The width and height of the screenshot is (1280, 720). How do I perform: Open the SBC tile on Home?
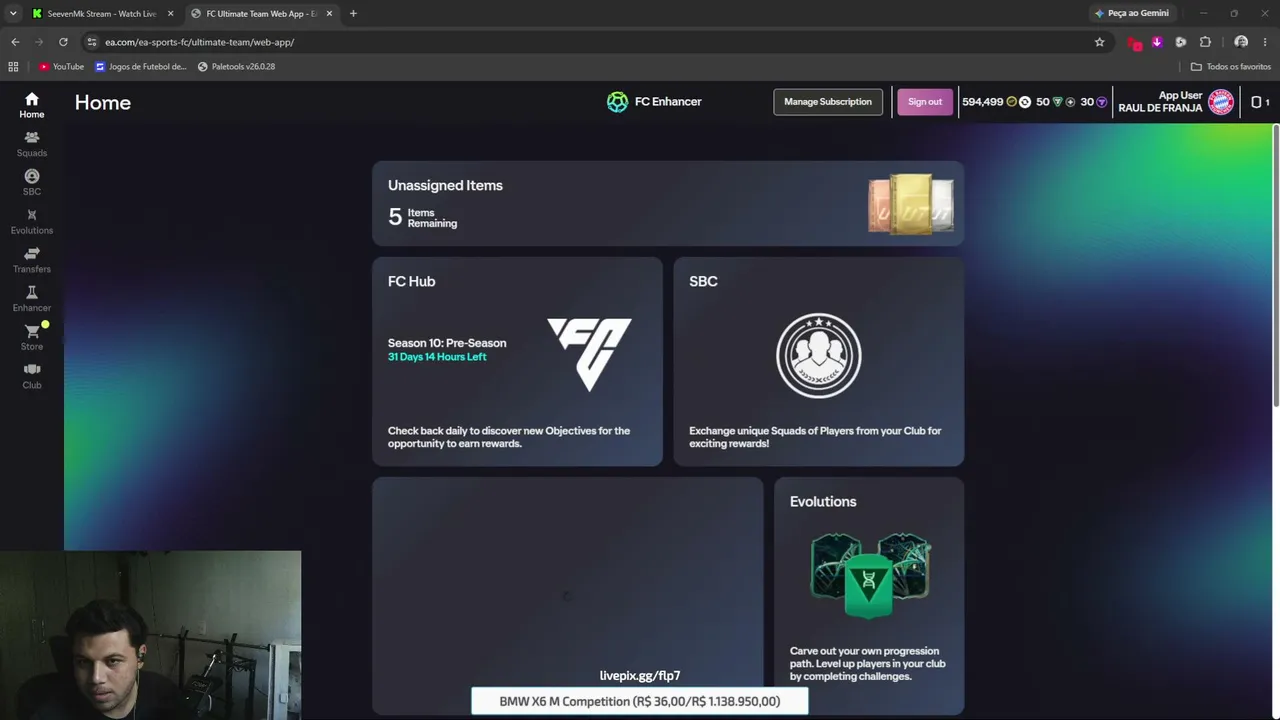click(819, 361)
